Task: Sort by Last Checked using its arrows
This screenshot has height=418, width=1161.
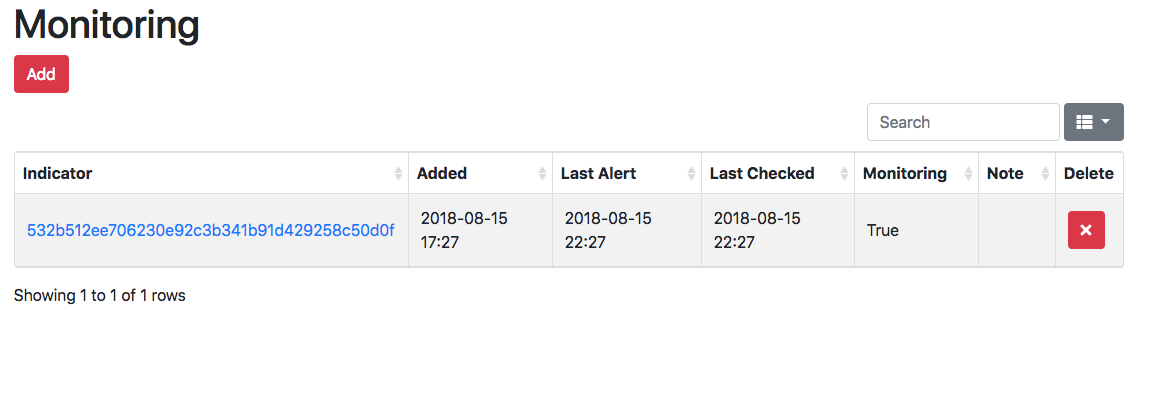Action: click(846, 174)
